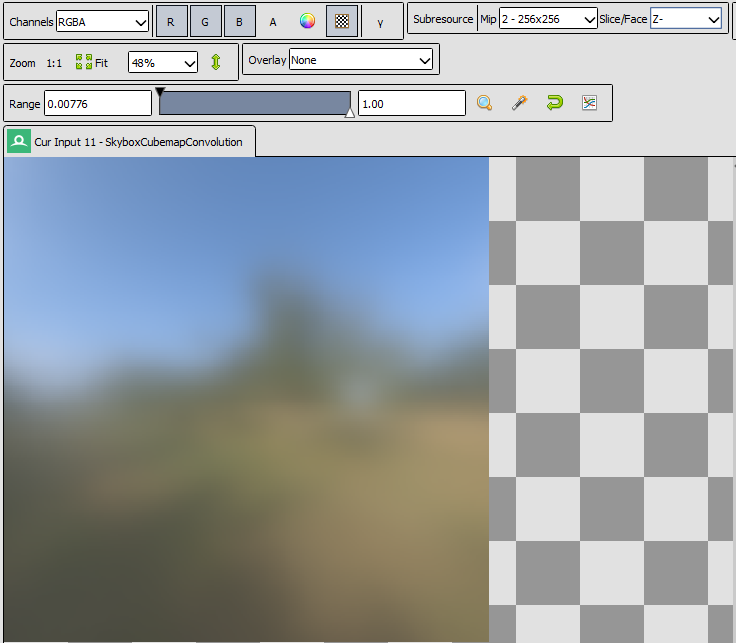Toggle the gamma display button
This screenshot has width=736, height=643.
pos(380,22)
